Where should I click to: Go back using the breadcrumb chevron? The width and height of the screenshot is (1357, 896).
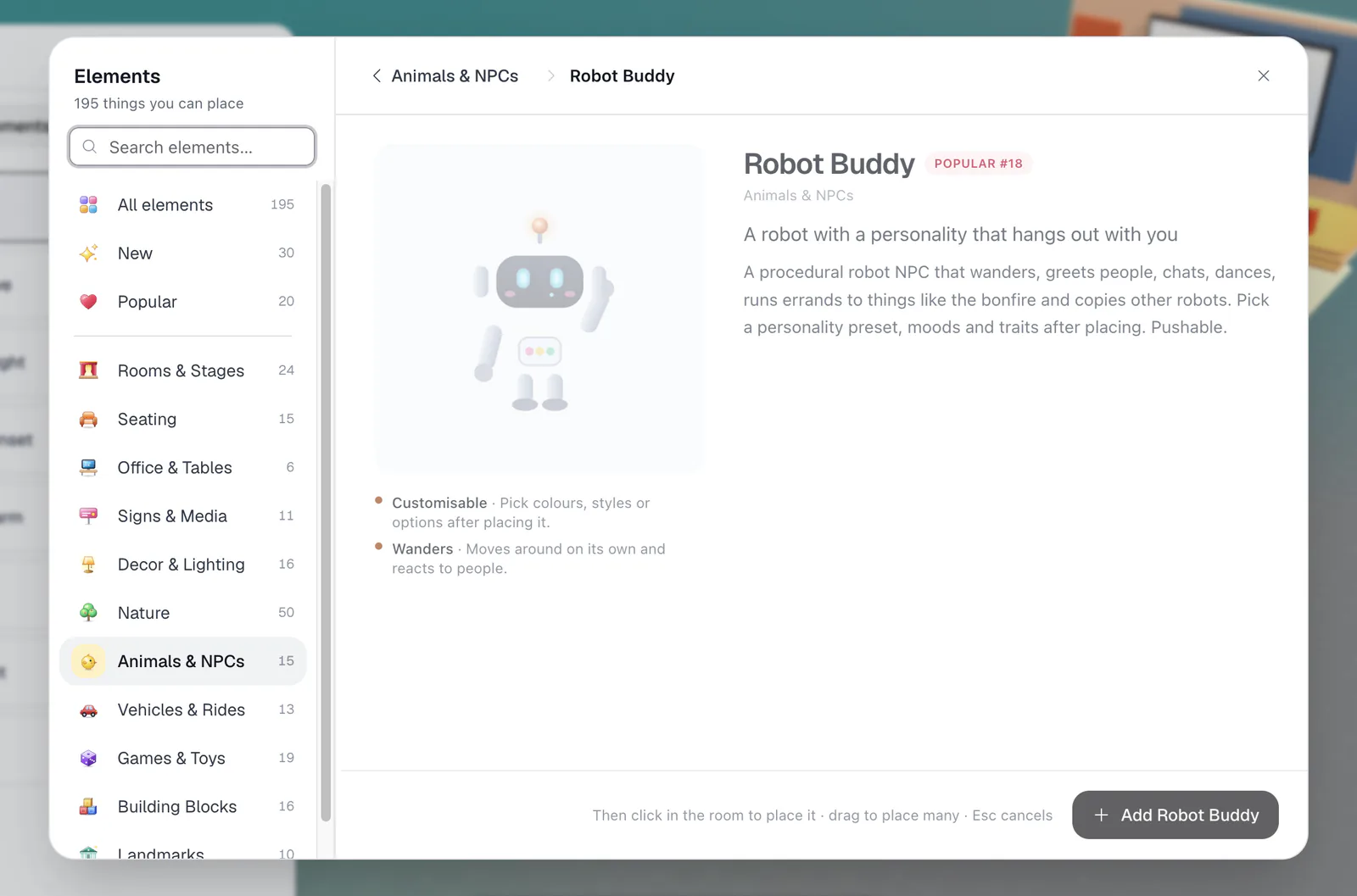[x=377, y=75]
